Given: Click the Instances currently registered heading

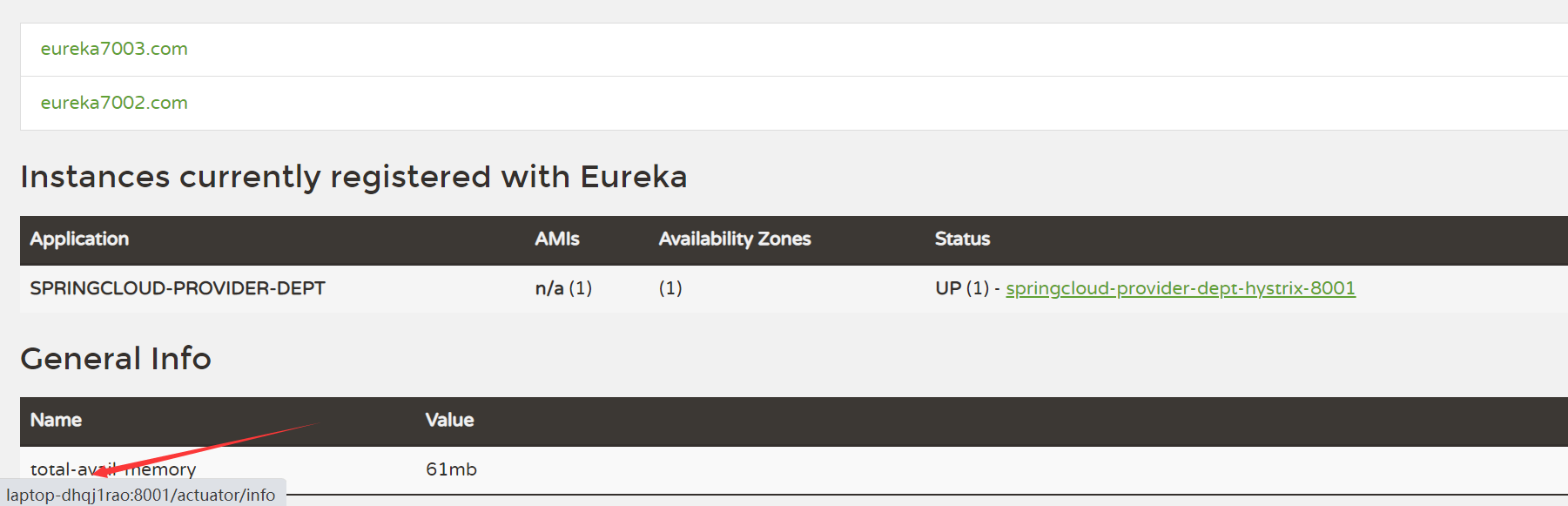Looking at the screenshot, I should [x=353, y=177].
